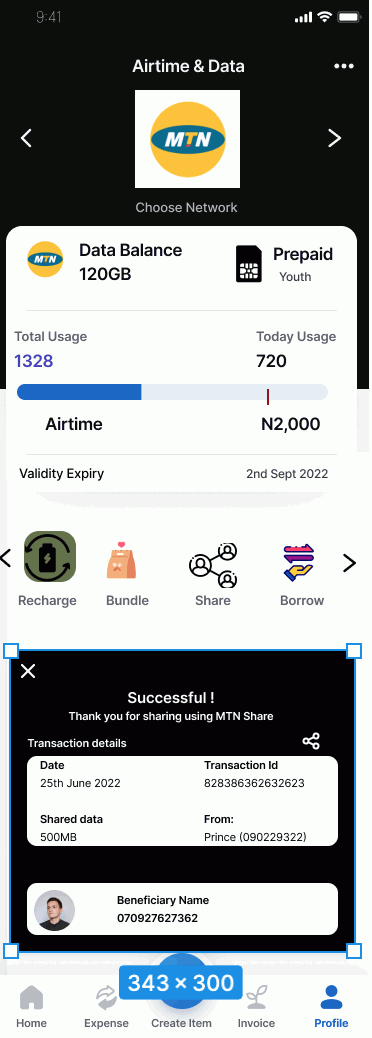Click the data usage progress bar

[x=172, y=392]
